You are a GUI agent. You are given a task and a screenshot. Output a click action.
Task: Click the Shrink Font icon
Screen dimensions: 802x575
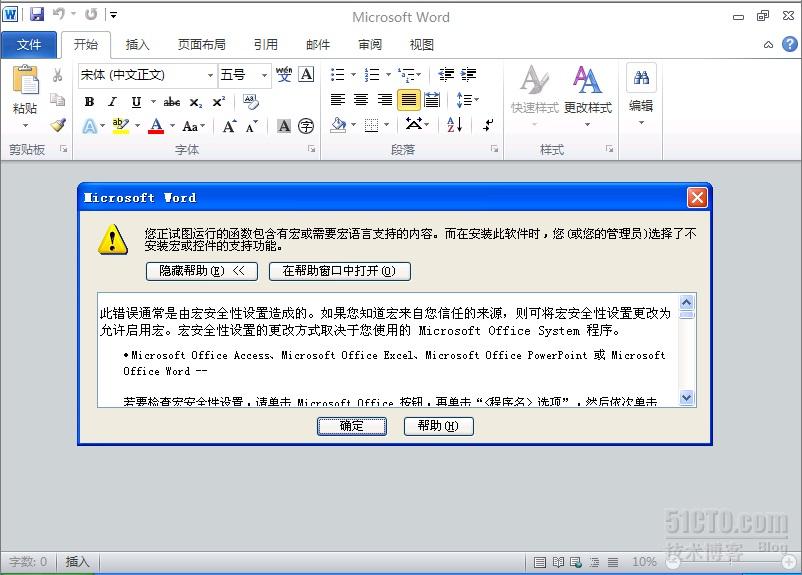(252, 126)
